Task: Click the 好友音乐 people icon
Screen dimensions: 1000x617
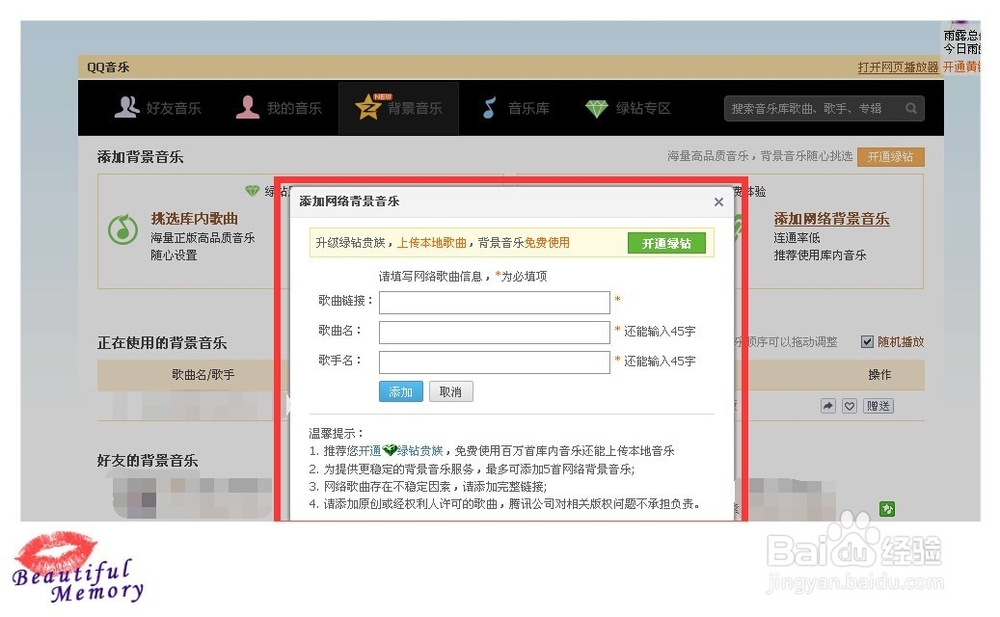Action: (x=126, y=107)
